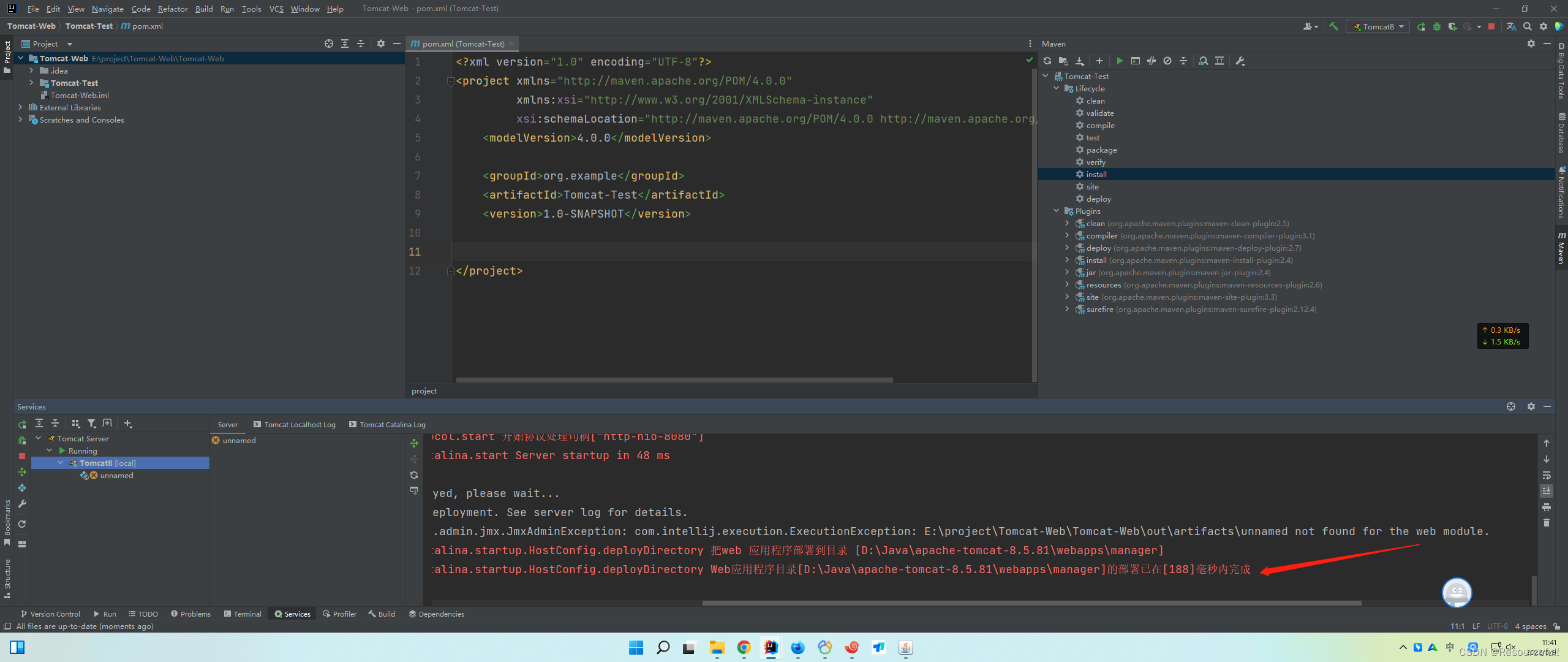Stop Tomcat8 with the red square in top toolbar
1568x662 pixels.
coord(1491,26)
